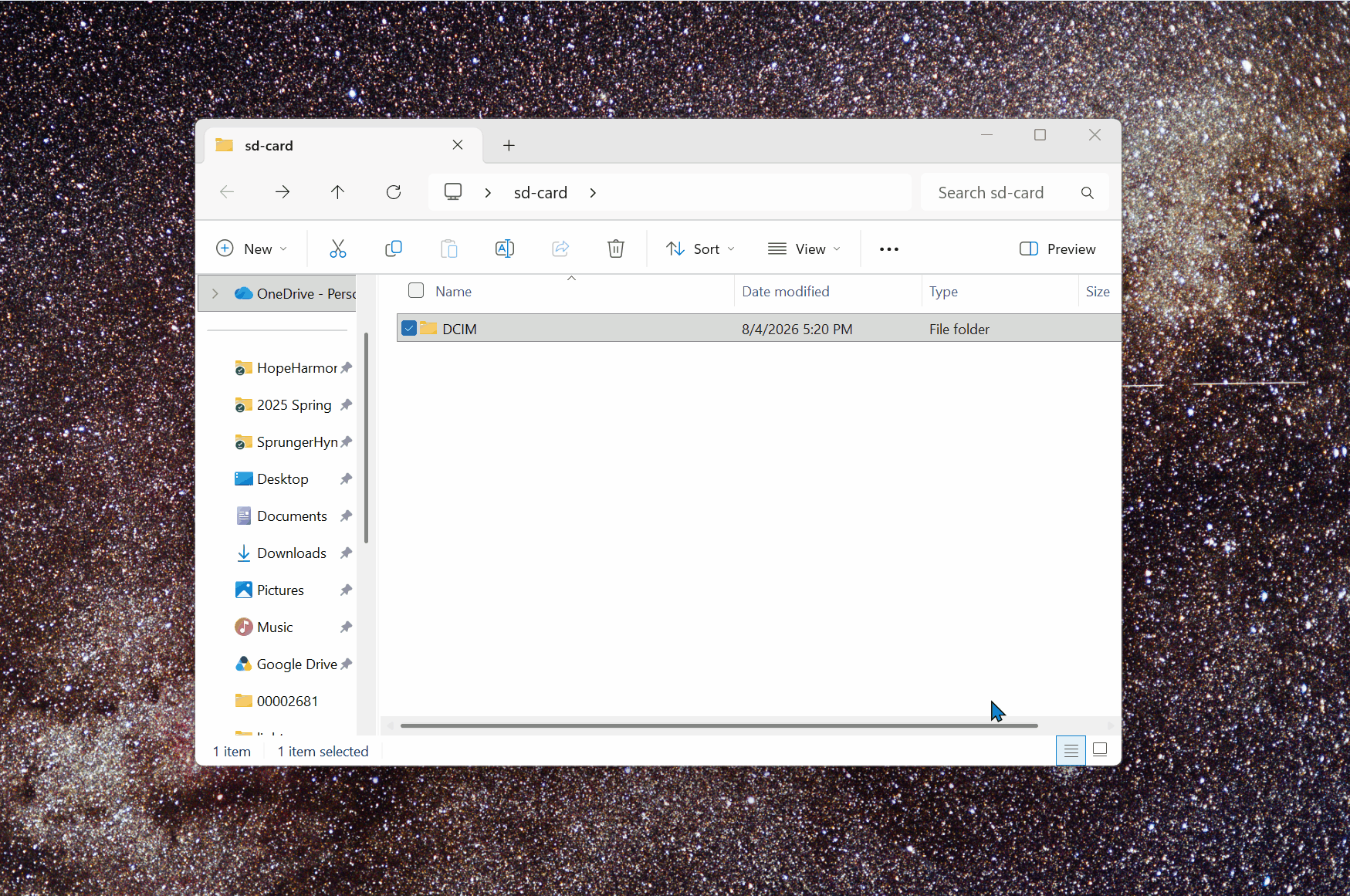Open the See more ellipsis menu
1350x896 pixels.
[889, 249]
